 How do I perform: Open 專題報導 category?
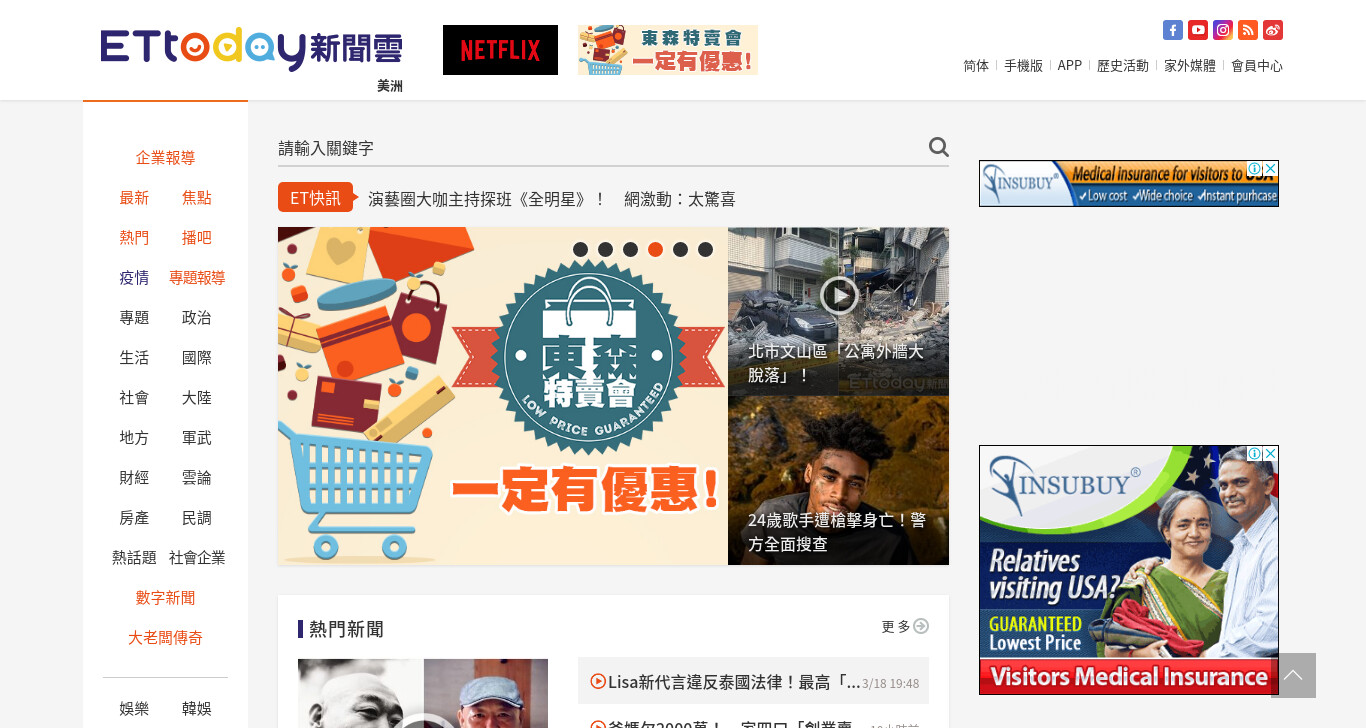coord(197,278)
